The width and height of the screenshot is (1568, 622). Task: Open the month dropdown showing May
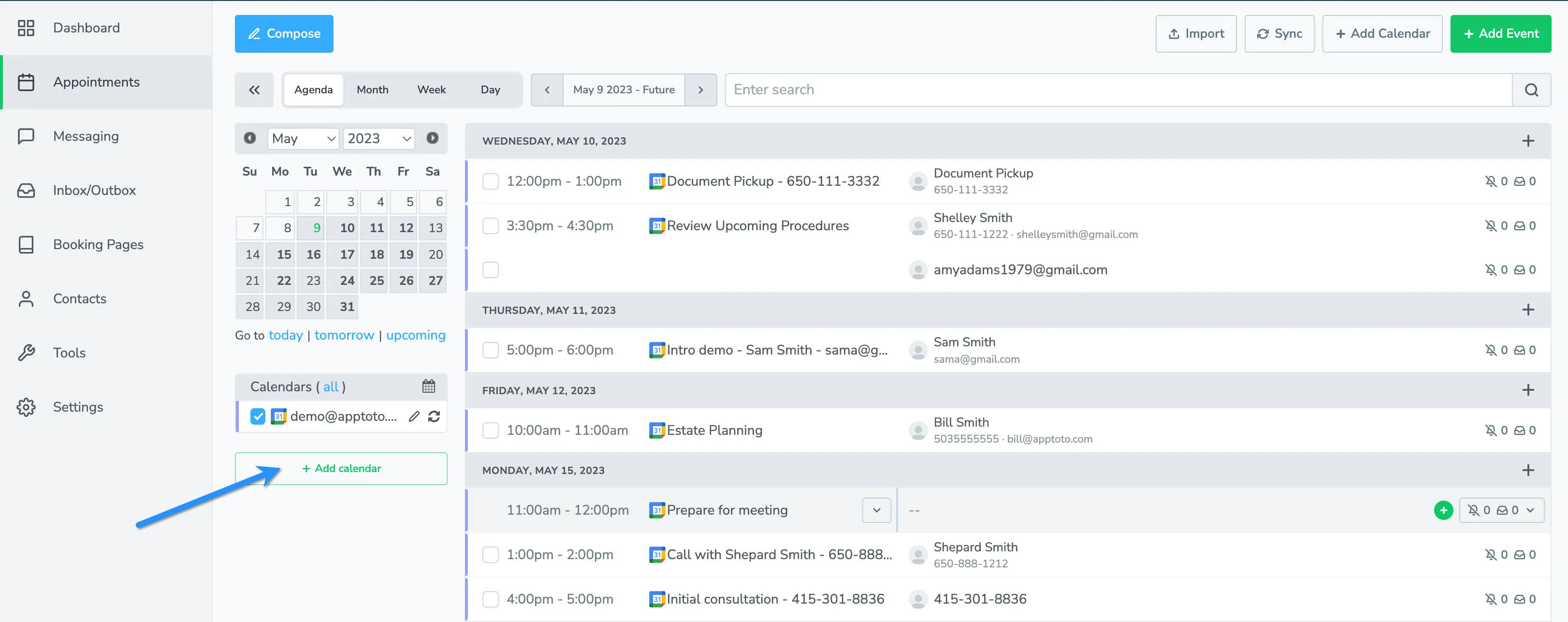[x=303, y=138]
